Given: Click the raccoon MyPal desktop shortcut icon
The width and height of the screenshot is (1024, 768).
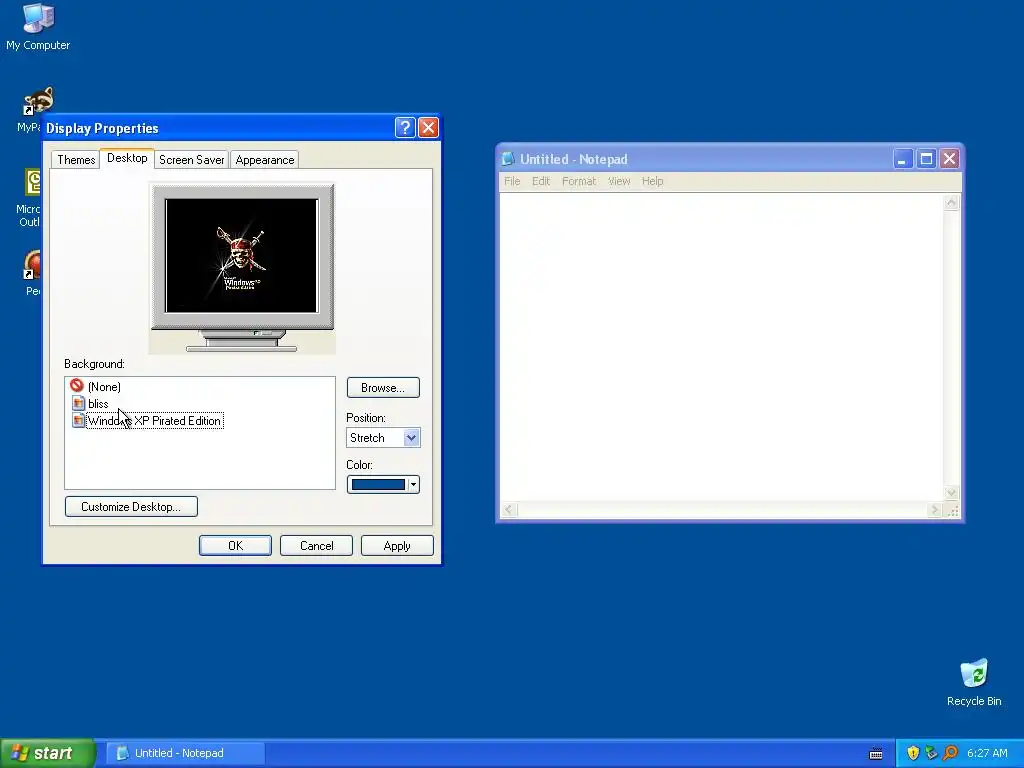Looking at the screenshot, I should 38,101.
